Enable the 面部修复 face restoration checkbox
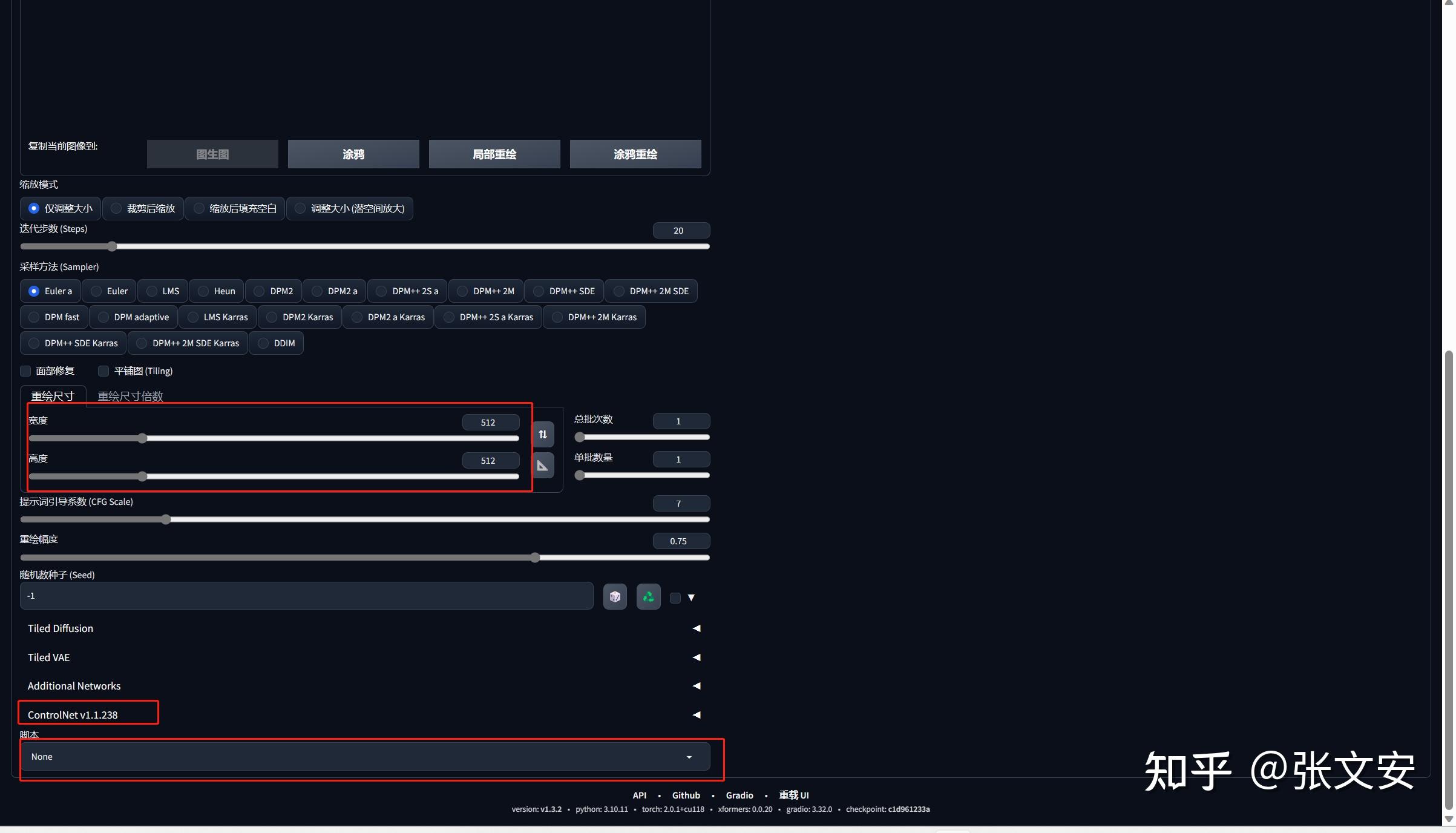The image size is (1456, 833). coord(25,371)
